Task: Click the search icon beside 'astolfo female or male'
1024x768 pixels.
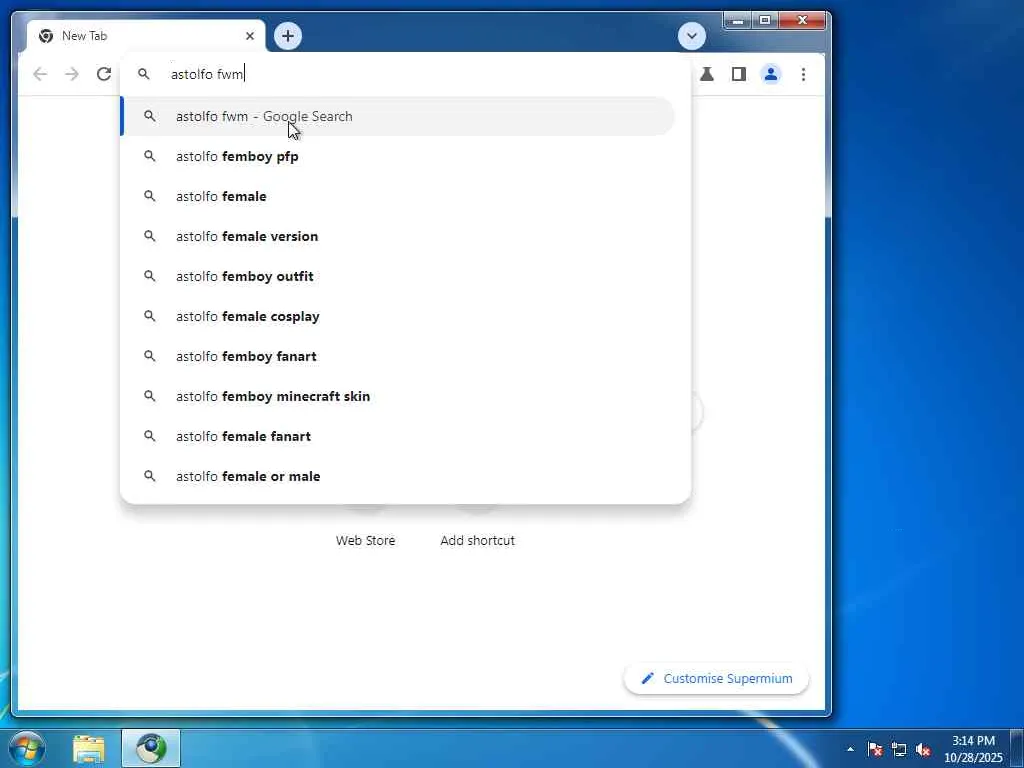Action: tap(150, 475)
